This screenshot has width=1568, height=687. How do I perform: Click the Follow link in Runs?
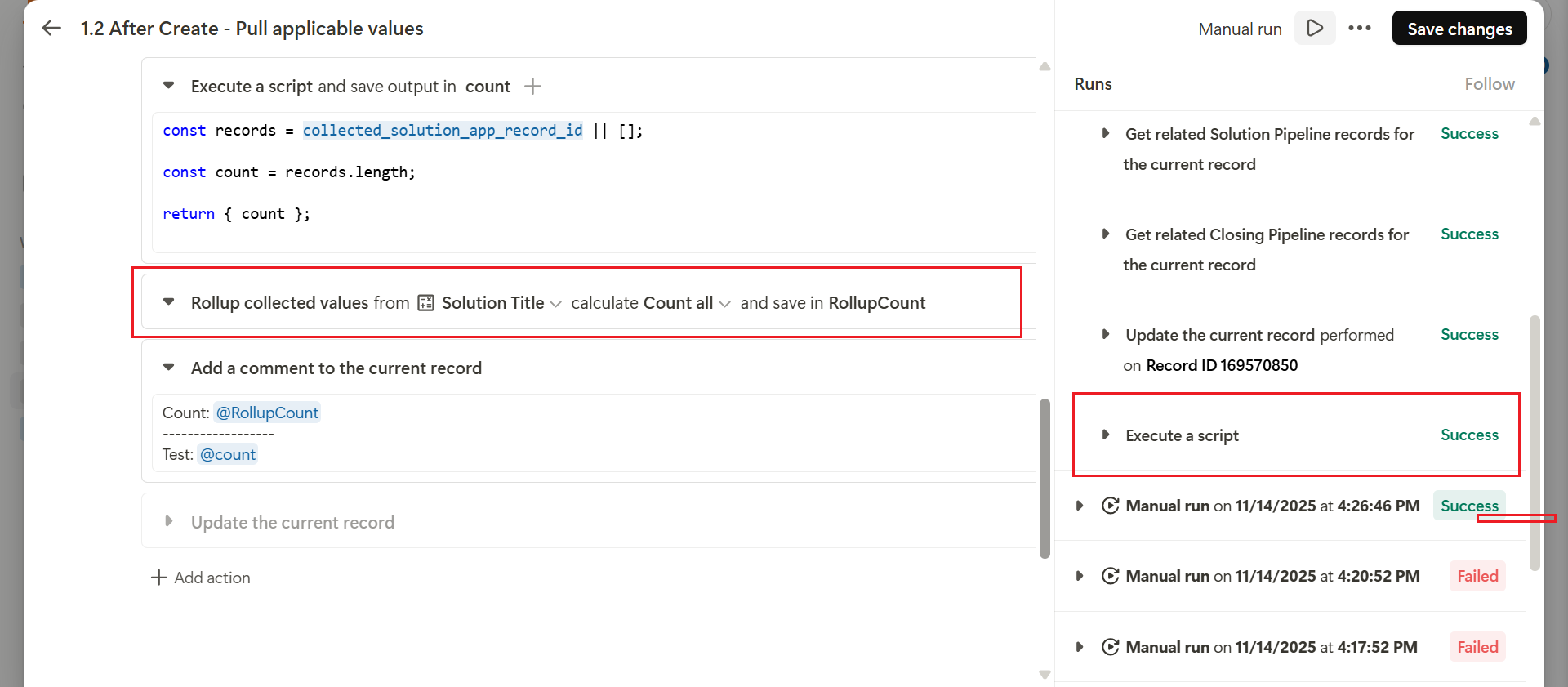tap(1489, 84)
